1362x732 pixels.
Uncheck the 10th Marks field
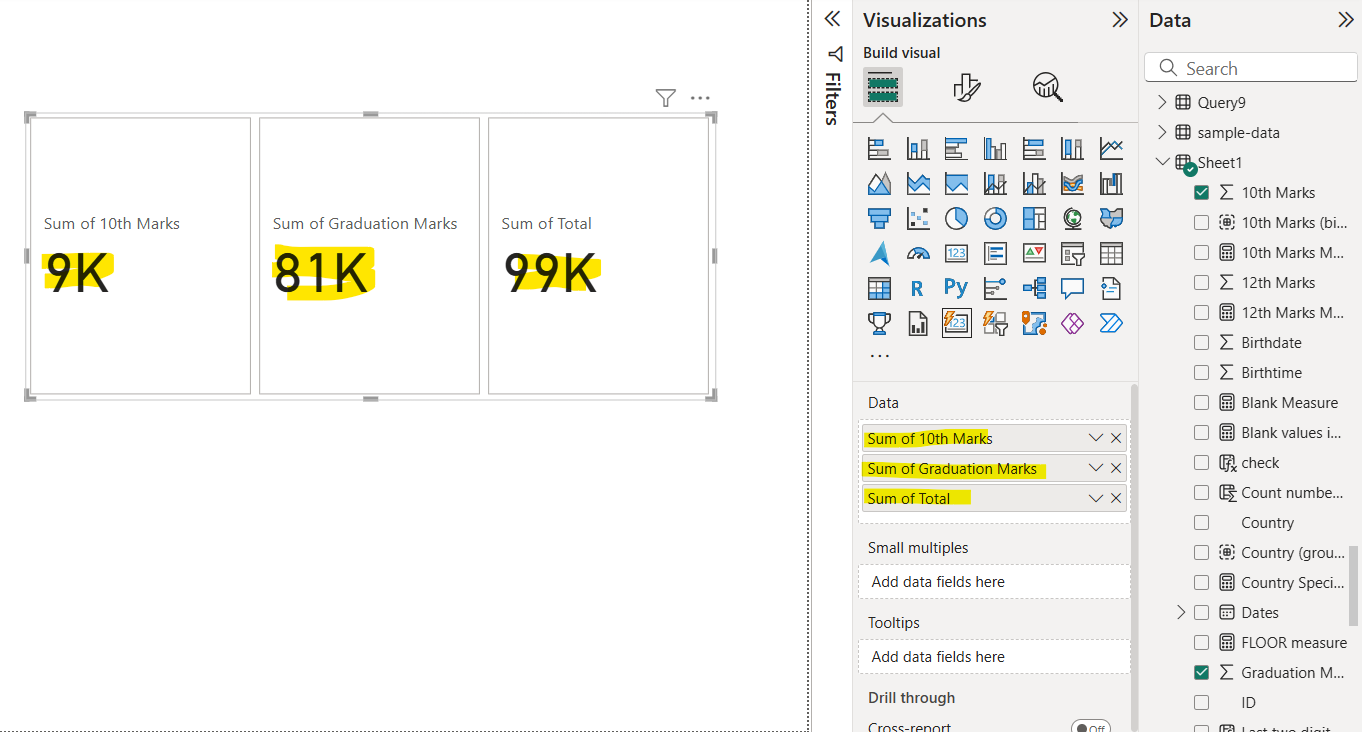(1201, 192)
